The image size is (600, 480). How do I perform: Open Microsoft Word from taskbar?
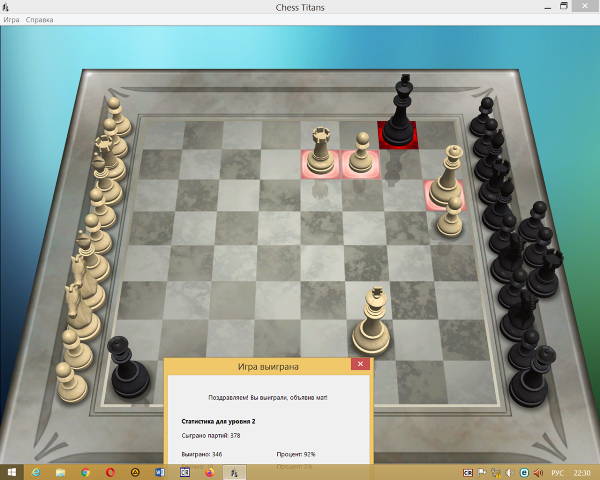160,472
